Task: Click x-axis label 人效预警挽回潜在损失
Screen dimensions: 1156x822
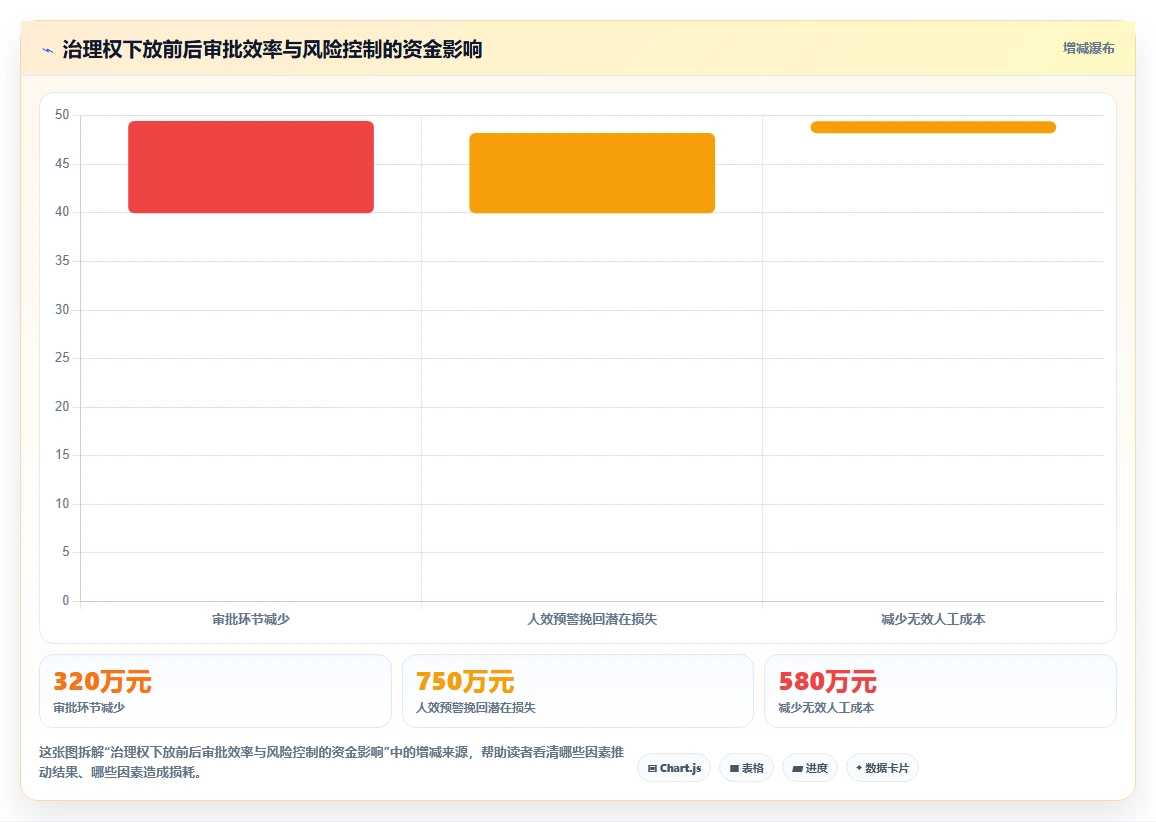Action: 592,619
